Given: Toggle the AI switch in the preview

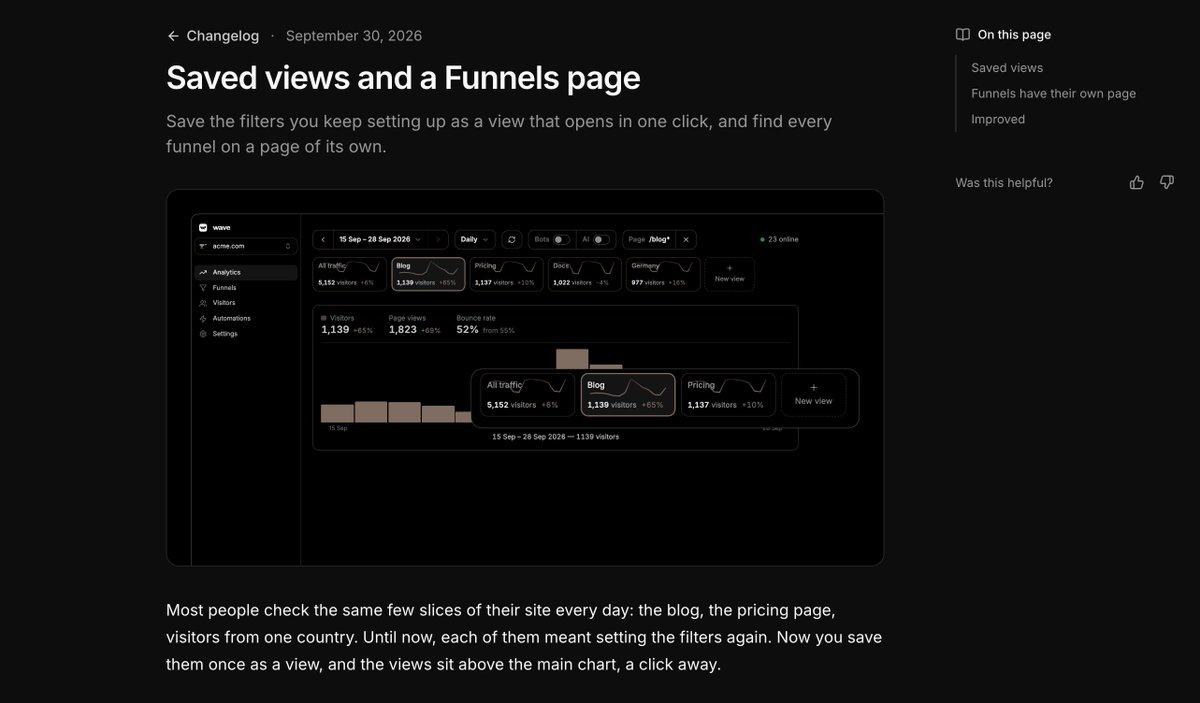Looking at the screenshot, I should click(x=600, y=239).
